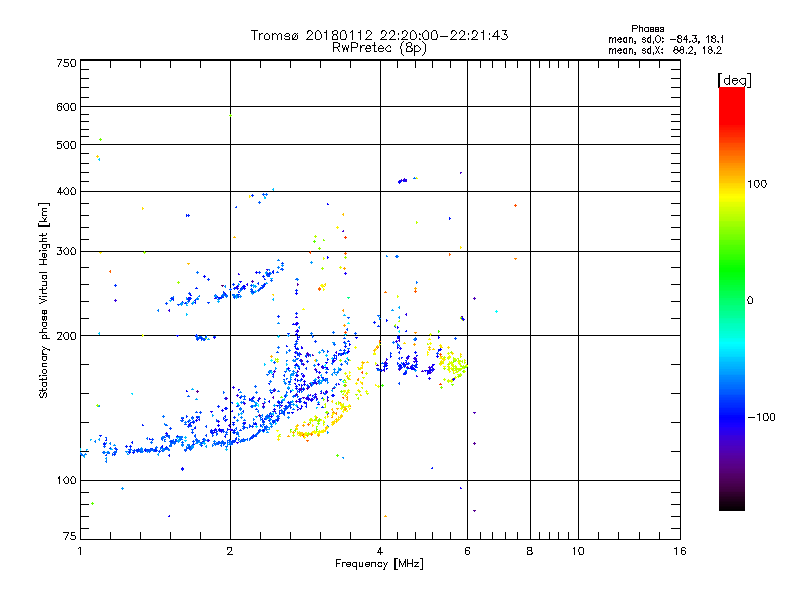Click the y-axis tick label '750'
Screen dimensions: 800x600
tap(66, 63)
